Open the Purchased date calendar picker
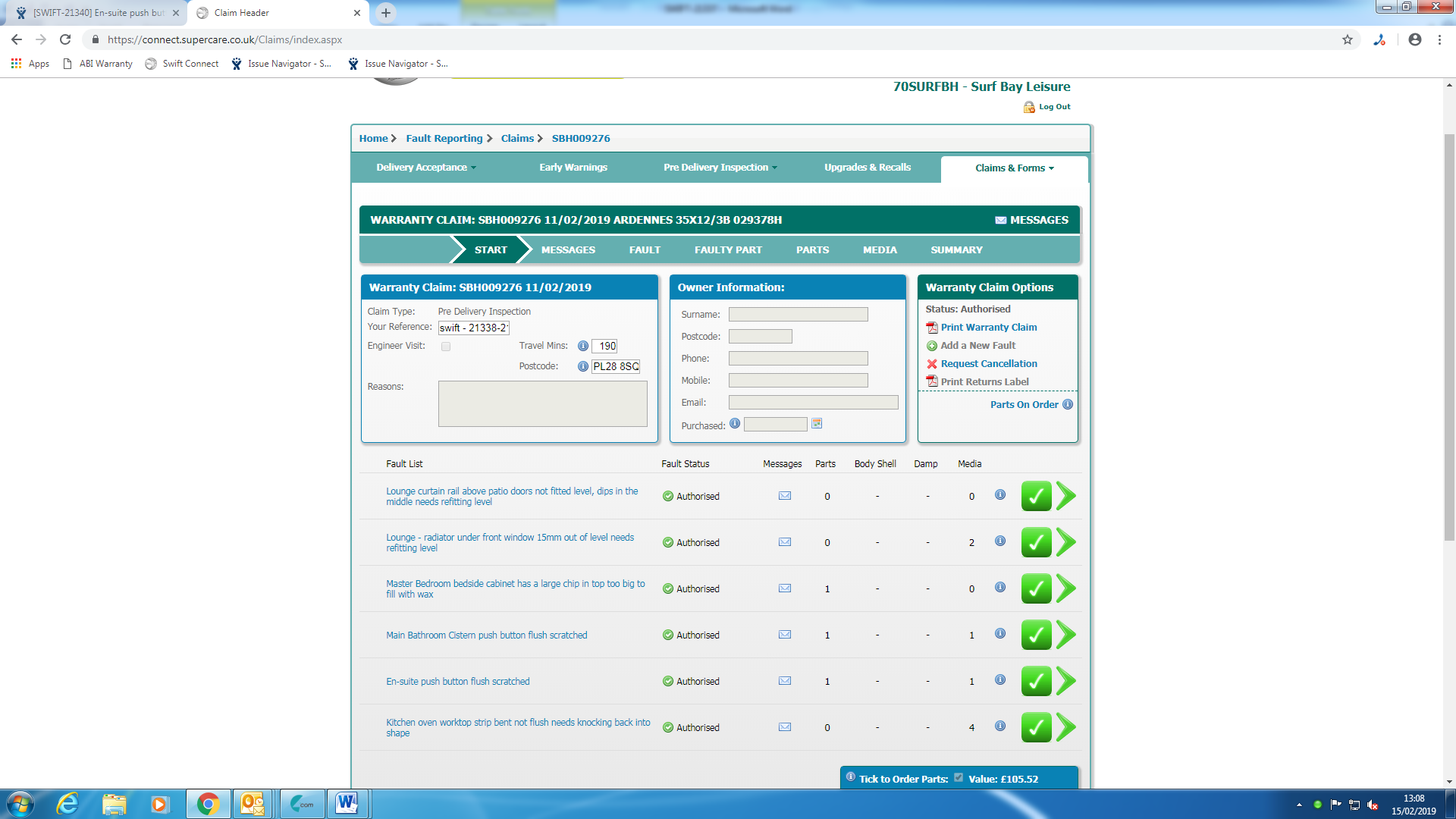Viewport: 1456px width, 819px height. tap(817, 424)
